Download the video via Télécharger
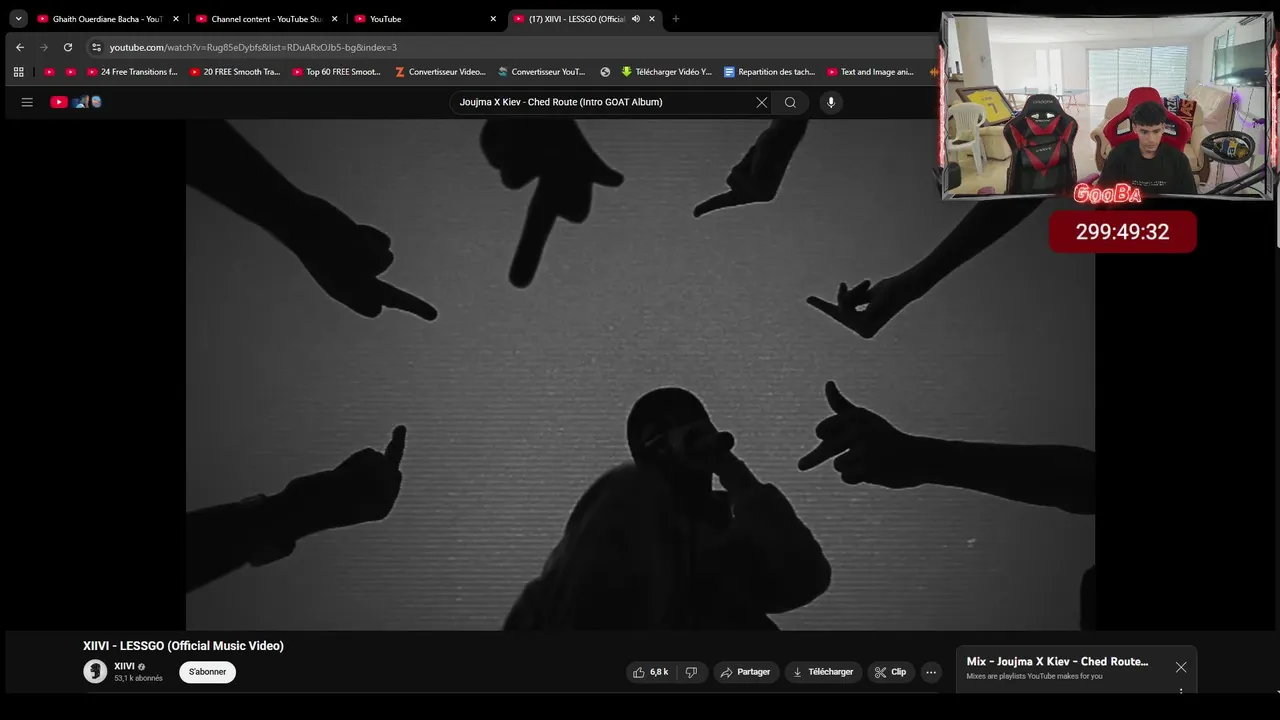 [x=823, y=672]
